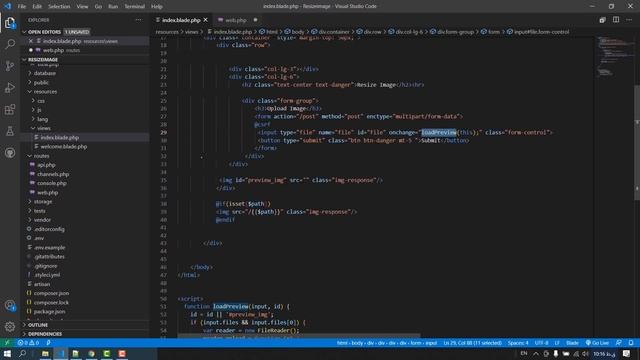This screenshot has height=360, width=640.
Task: Click errors and warnings status indicator
Action: tap(28, 343)
